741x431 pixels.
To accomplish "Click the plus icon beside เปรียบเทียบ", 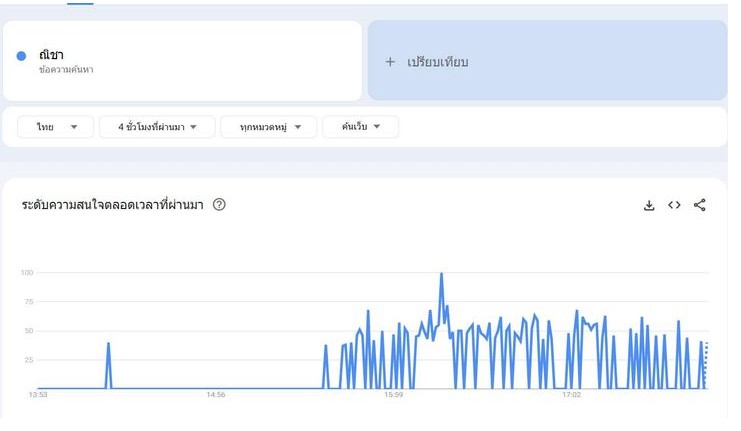I will [x=390, y=62].
